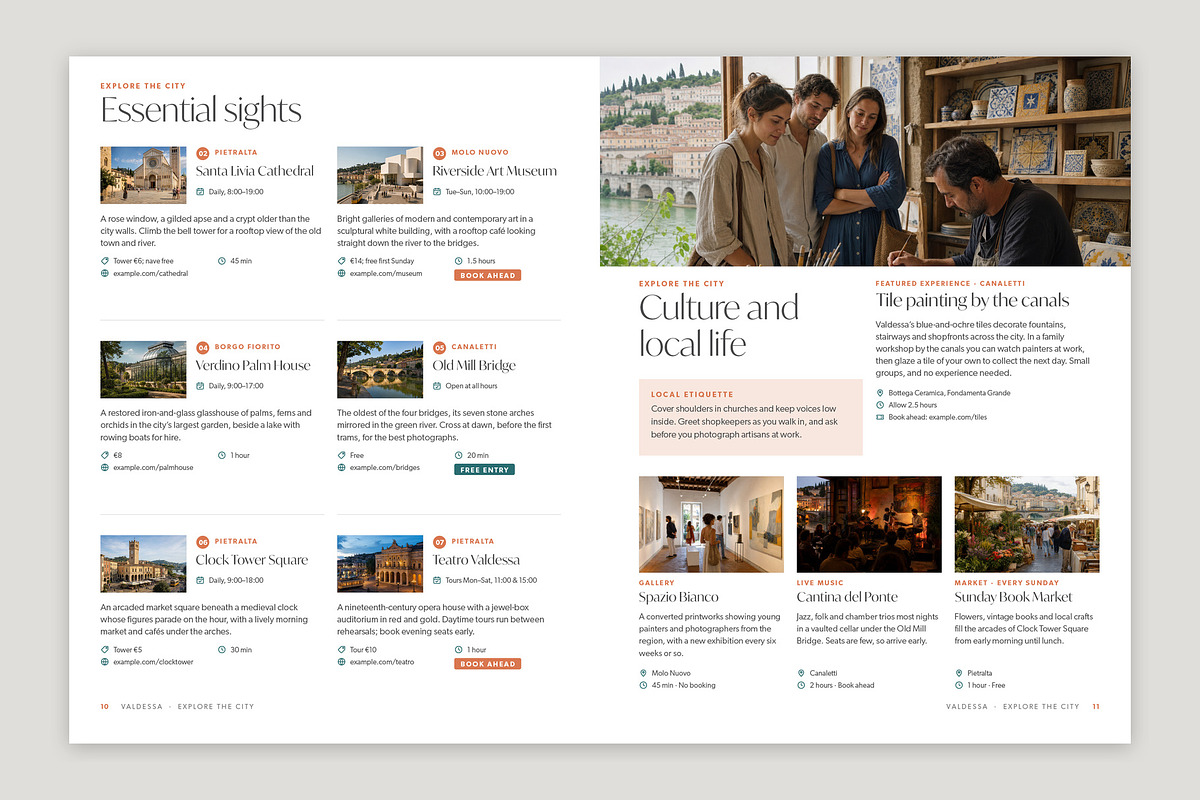Viewport: 1200px width, 800px height.
Task: Click the calendar icon beside Open at all hours
Action: click(x=437, y=386)
